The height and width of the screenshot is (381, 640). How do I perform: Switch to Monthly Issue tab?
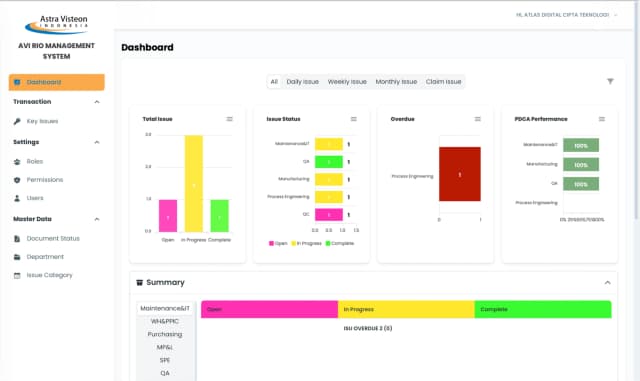tap(396, 82)
